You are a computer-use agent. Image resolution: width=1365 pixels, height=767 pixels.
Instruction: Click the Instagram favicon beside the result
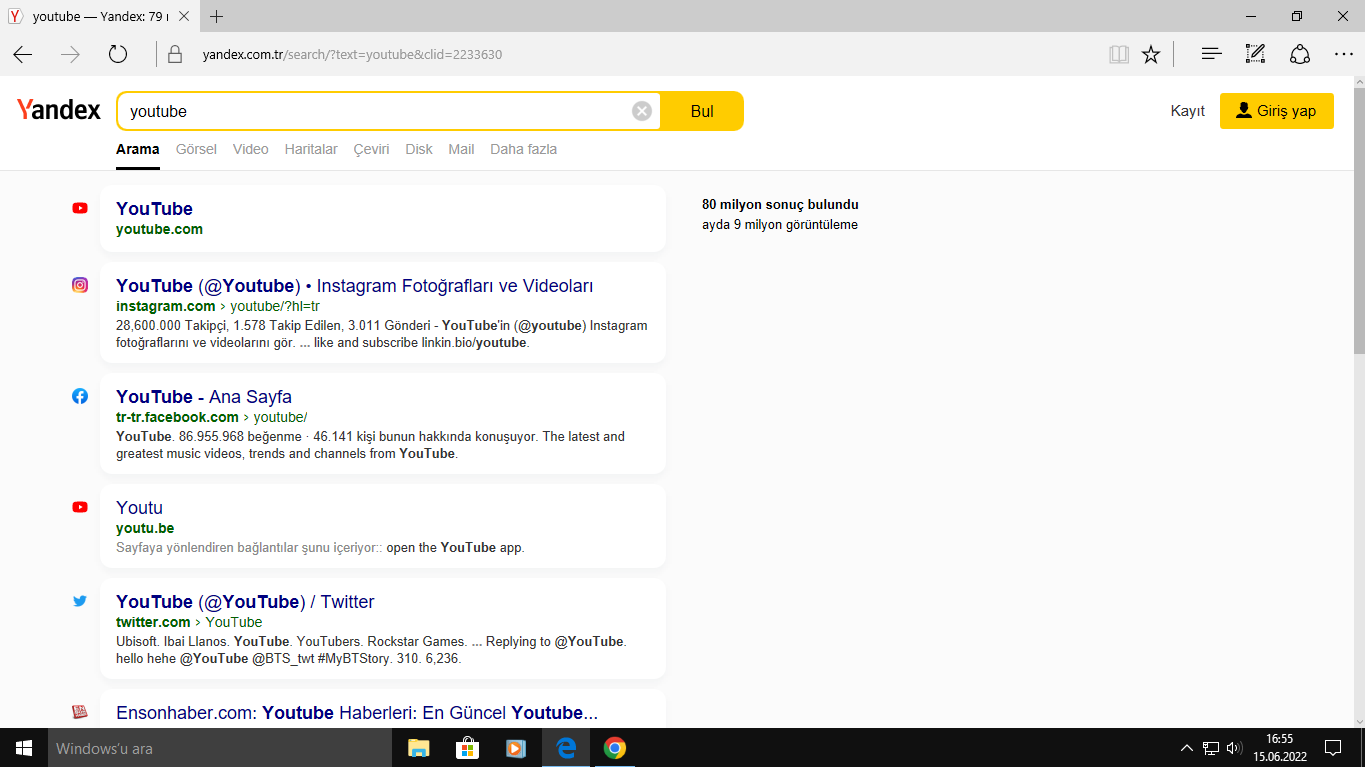click(80, 285)
